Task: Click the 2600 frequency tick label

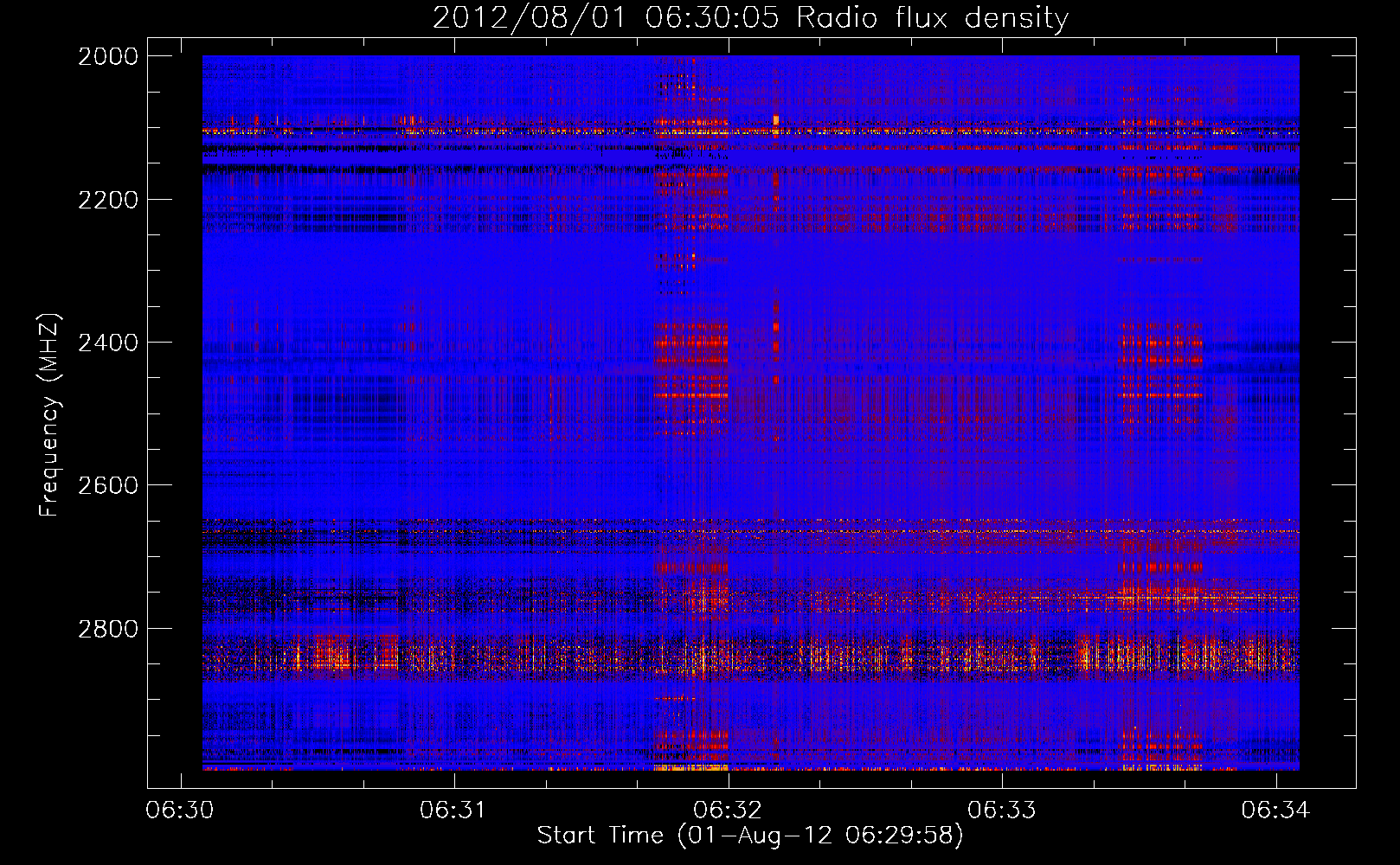Action: 108,485
